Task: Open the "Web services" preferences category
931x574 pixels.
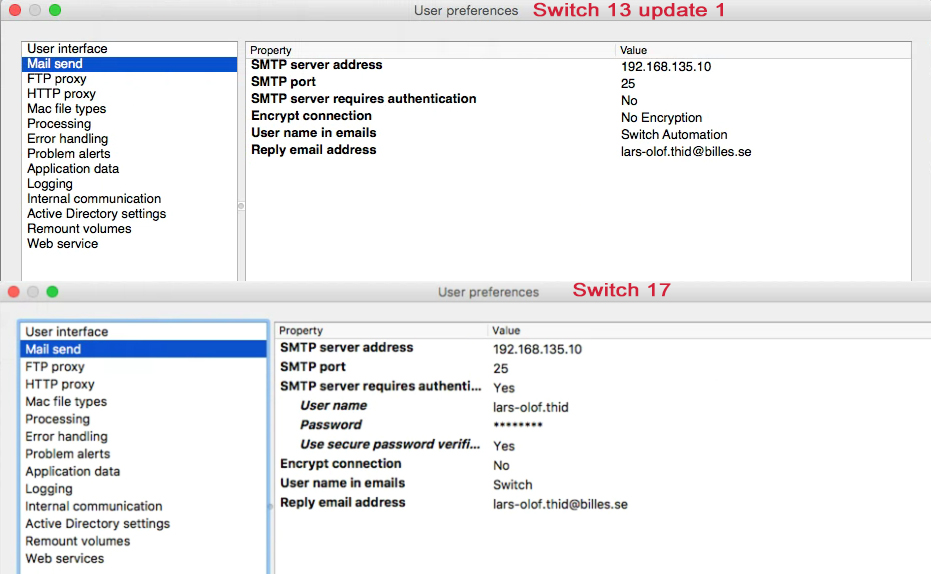Action: [64, 559]
